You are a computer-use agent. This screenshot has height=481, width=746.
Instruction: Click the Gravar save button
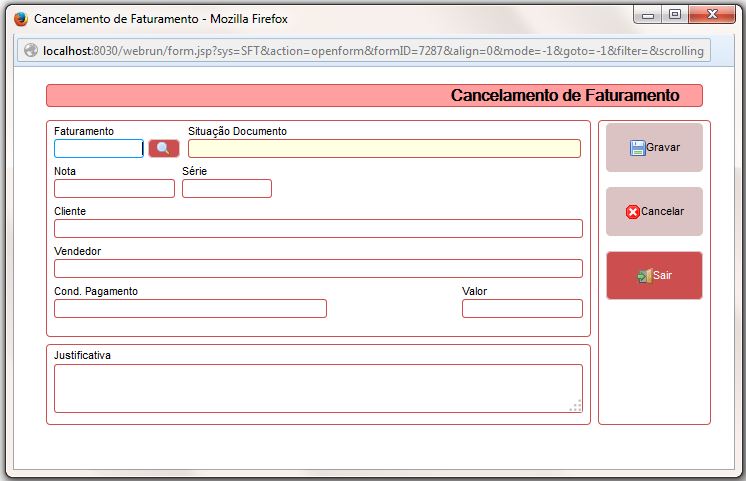pos(654,147)
